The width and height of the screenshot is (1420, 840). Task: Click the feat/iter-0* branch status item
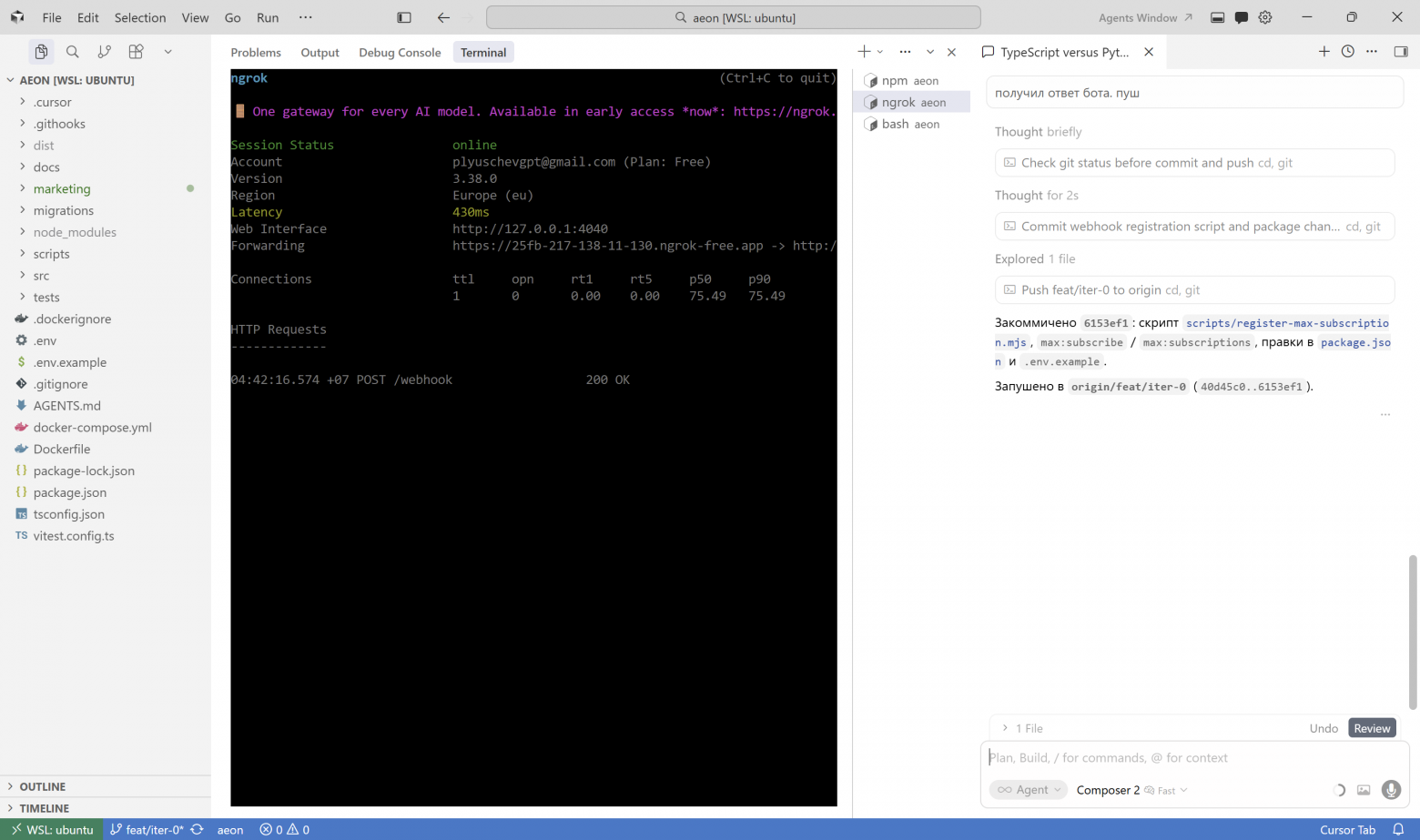pyautogui.click(x=147, y=829)
